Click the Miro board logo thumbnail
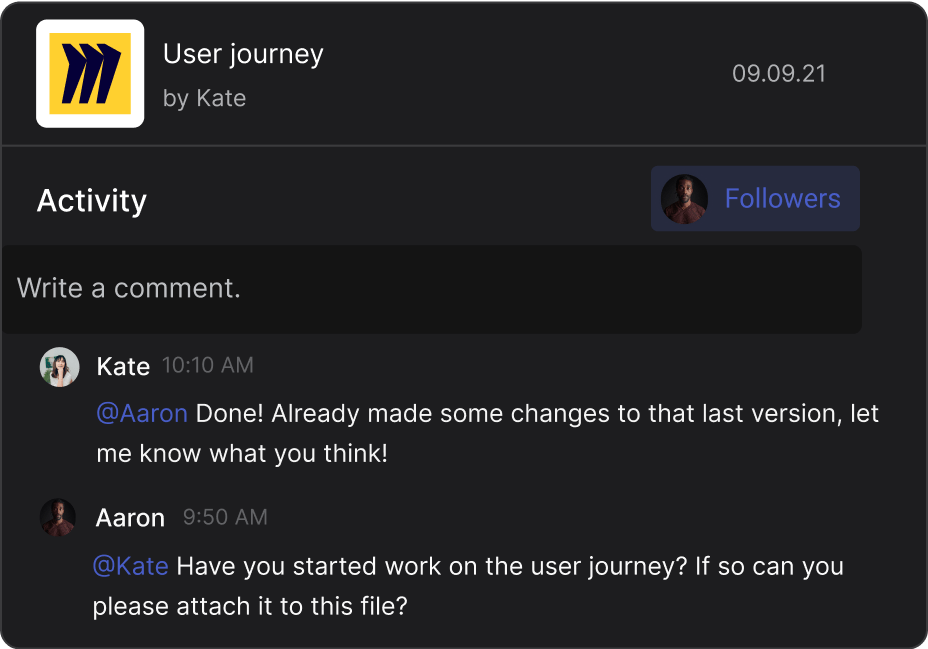The image size is (928, 649). (90, 73)
